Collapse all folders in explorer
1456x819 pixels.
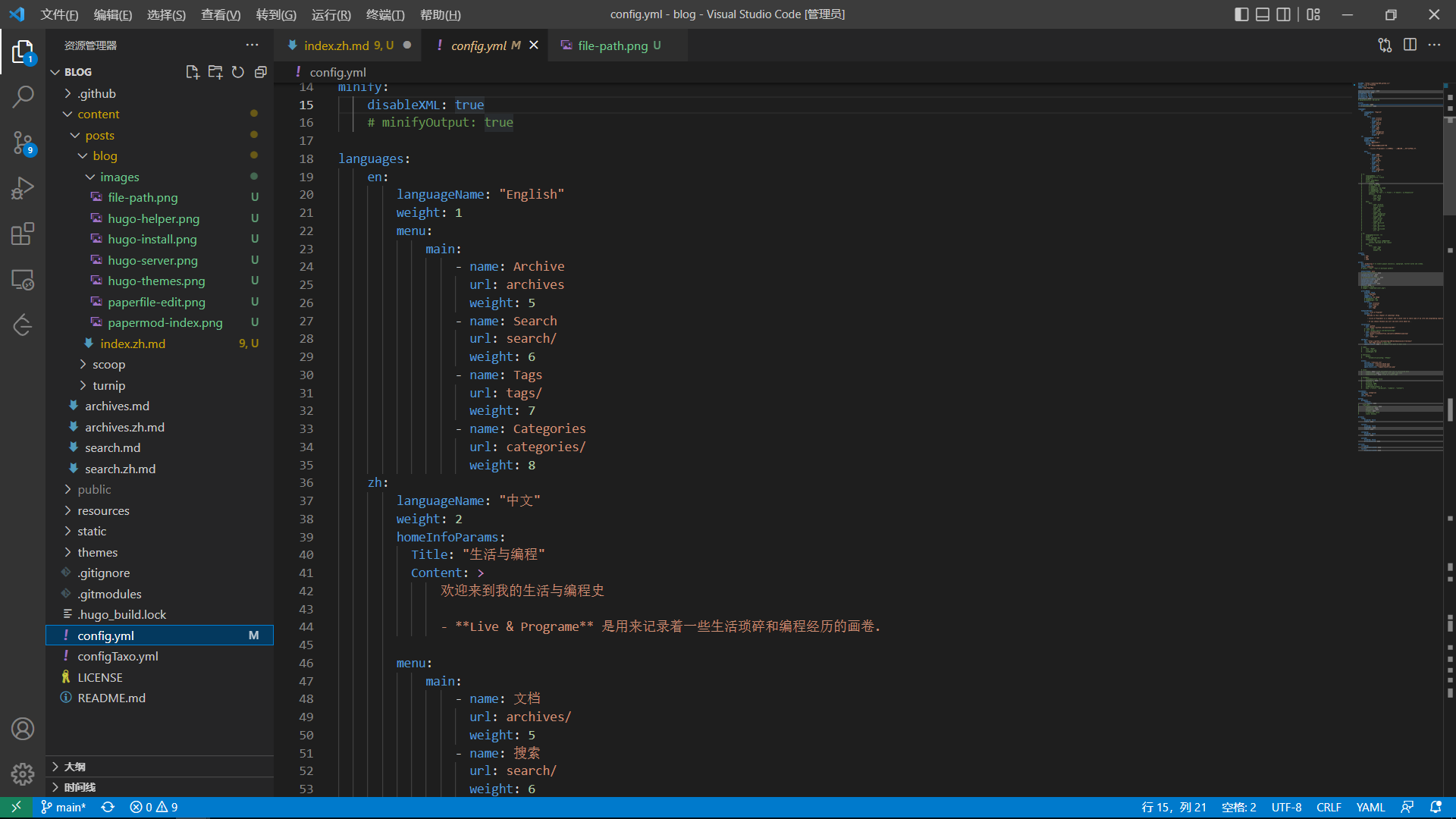pyautogui.click(x=260, y=72)
